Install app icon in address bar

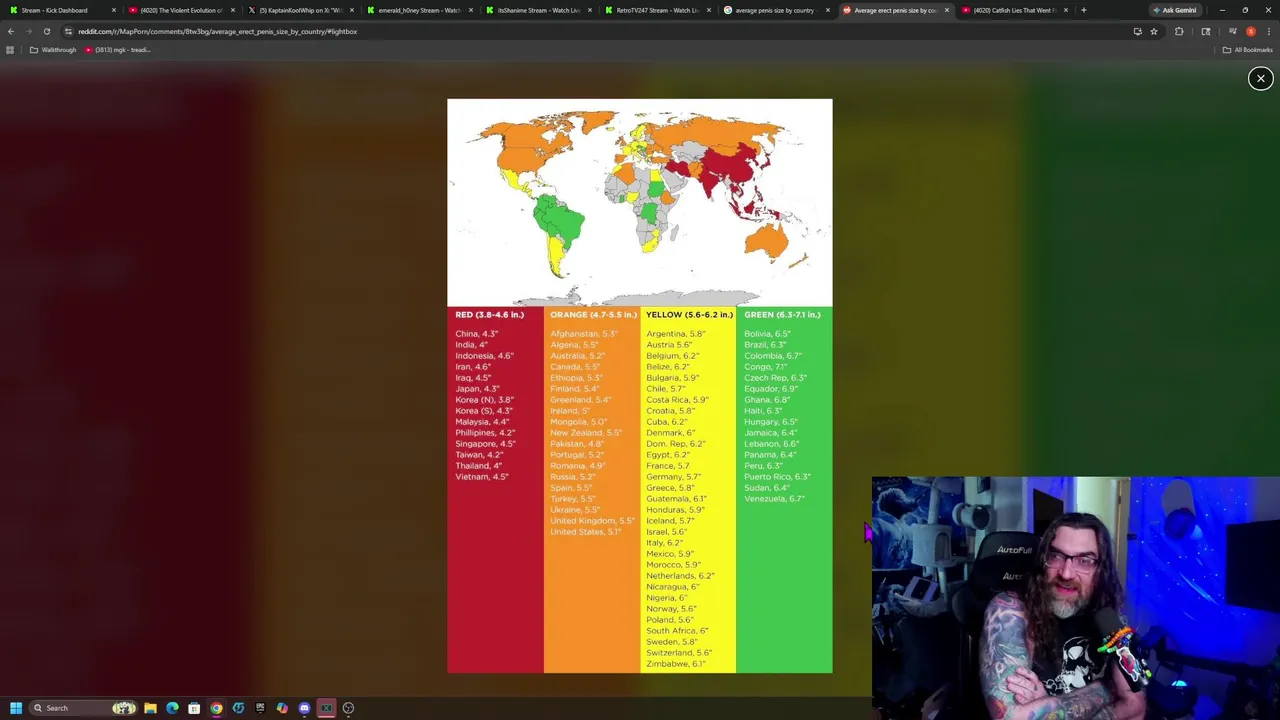click(x=1137, y=31)
